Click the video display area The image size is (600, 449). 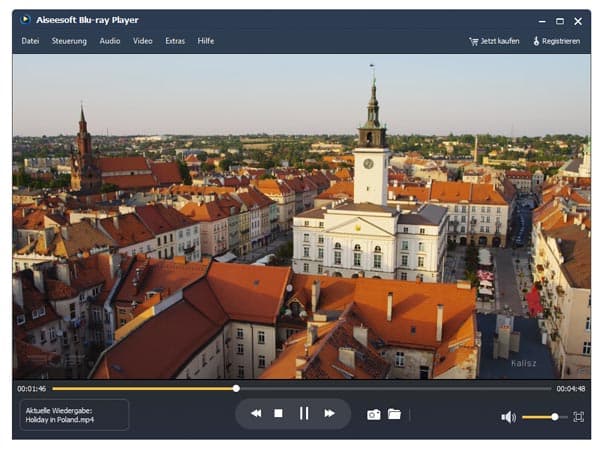click(302, 217)
